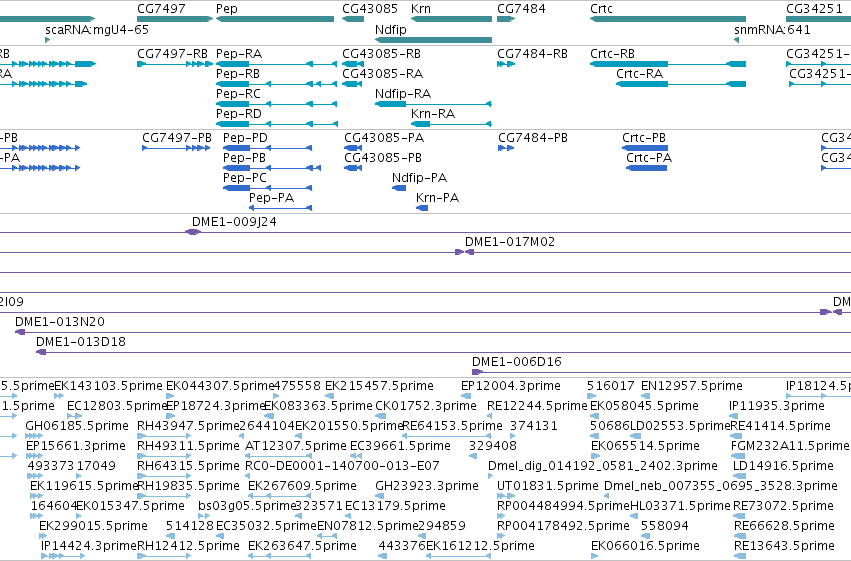Image resolution: width=851 pixels, height=561 pixels.
Task: Click protein CG43085-PB
Action: (383, 158)
